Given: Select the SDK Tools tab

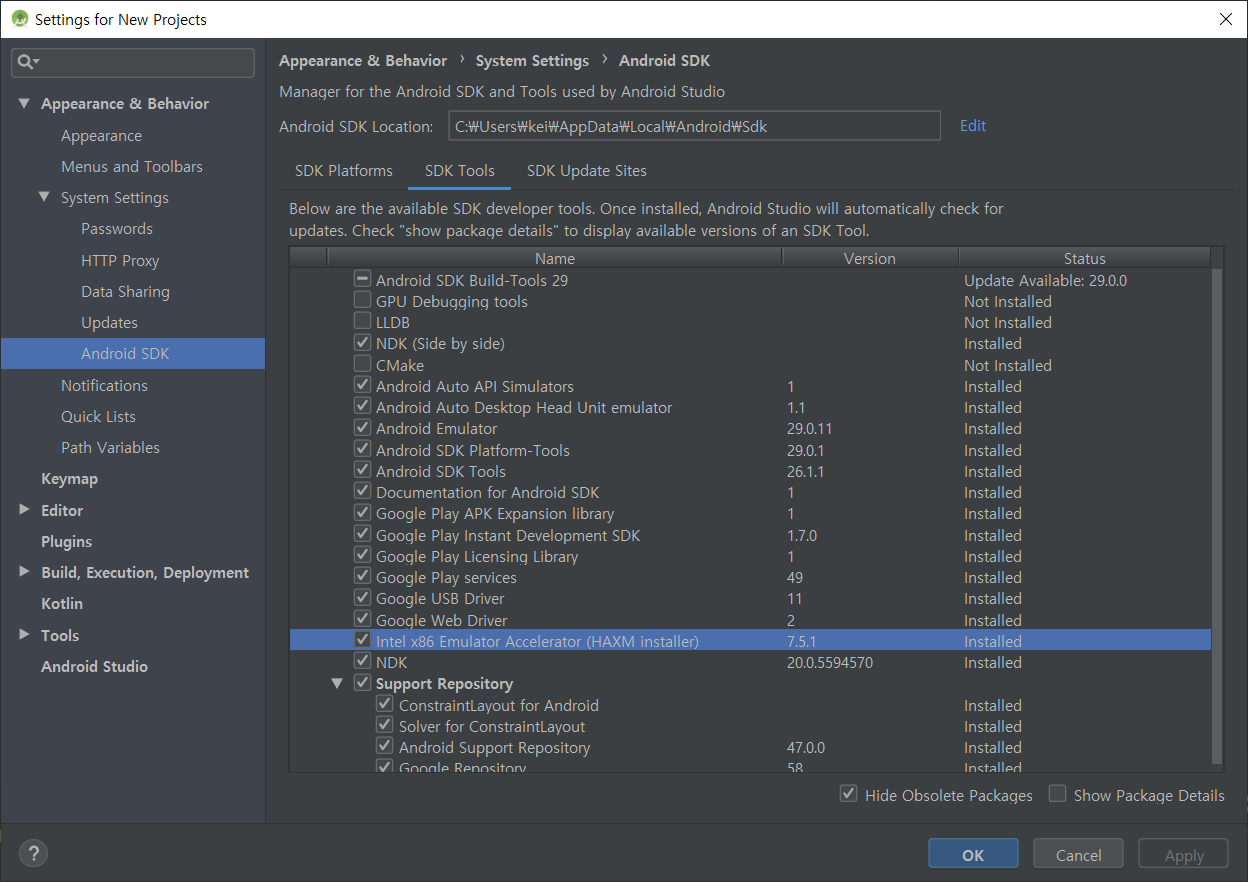Looking at the screenshot, I should point(460,171).
